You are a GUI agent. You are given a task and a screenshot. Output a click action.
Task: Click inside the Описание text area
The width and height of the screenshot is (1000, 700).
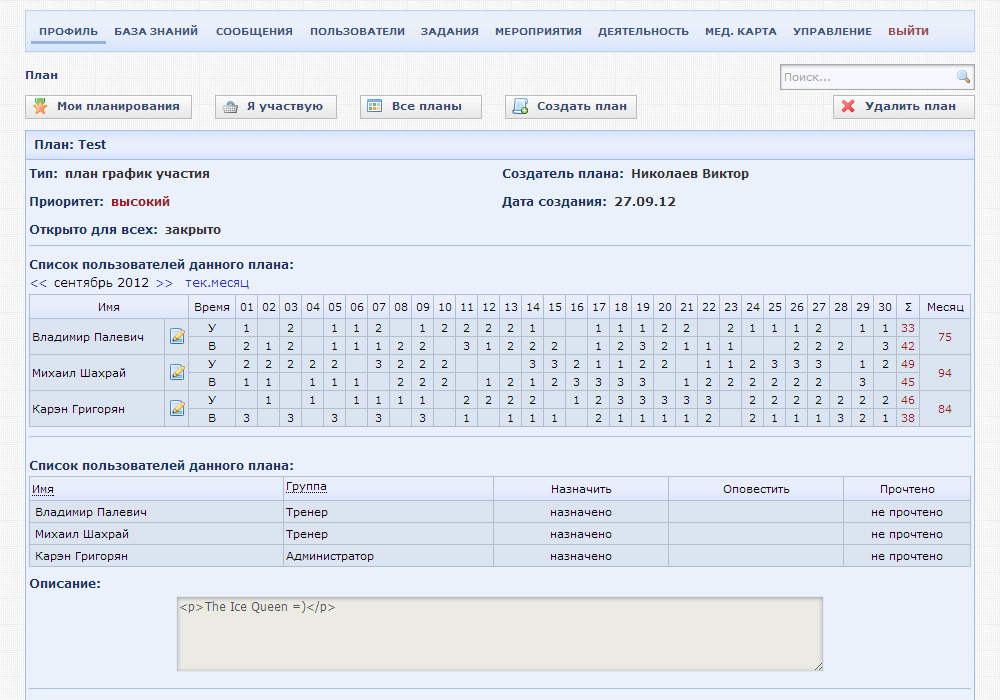pyautogui.click(x=500, y=634)
